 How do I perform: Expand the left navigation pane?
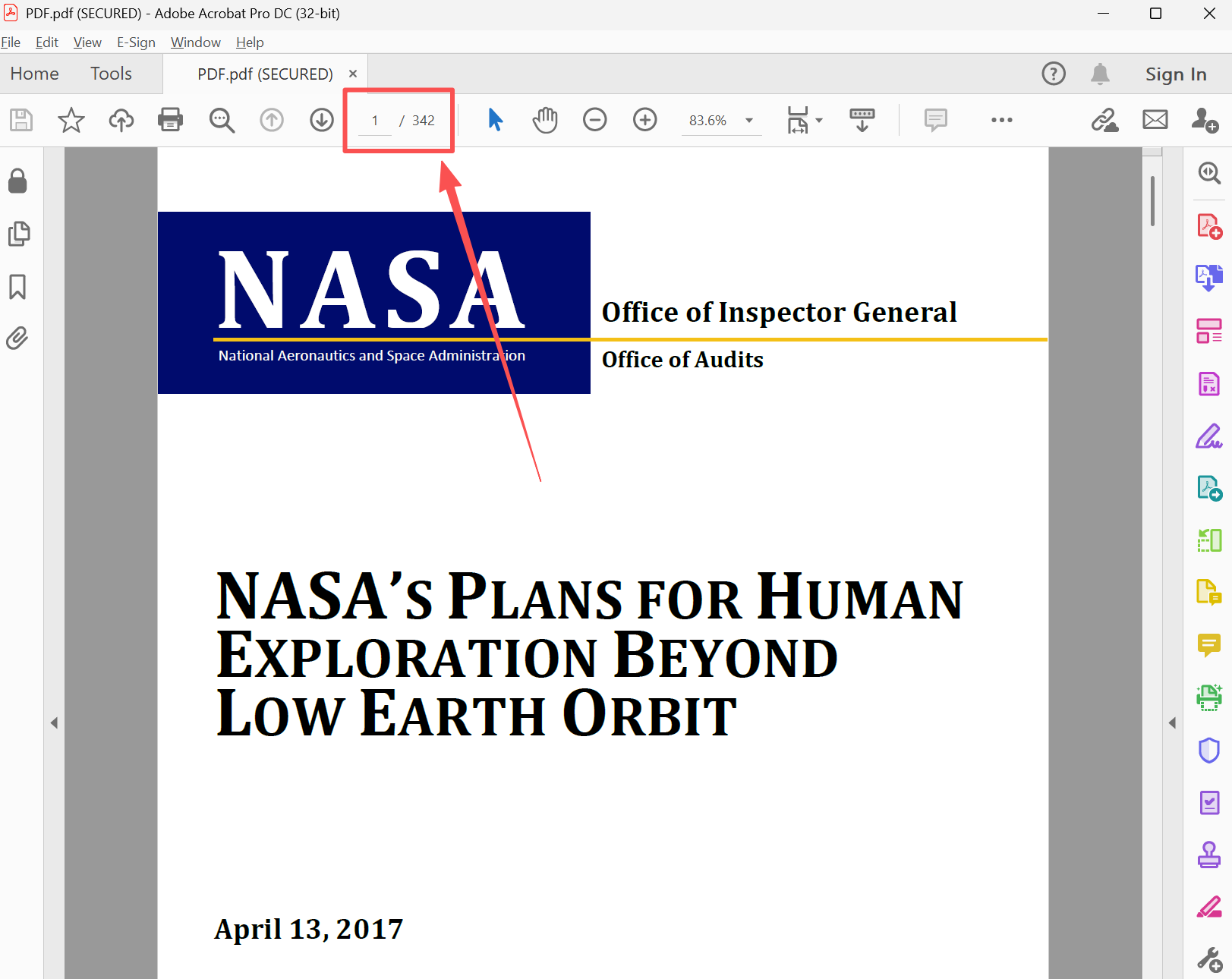tap(54, 722)
